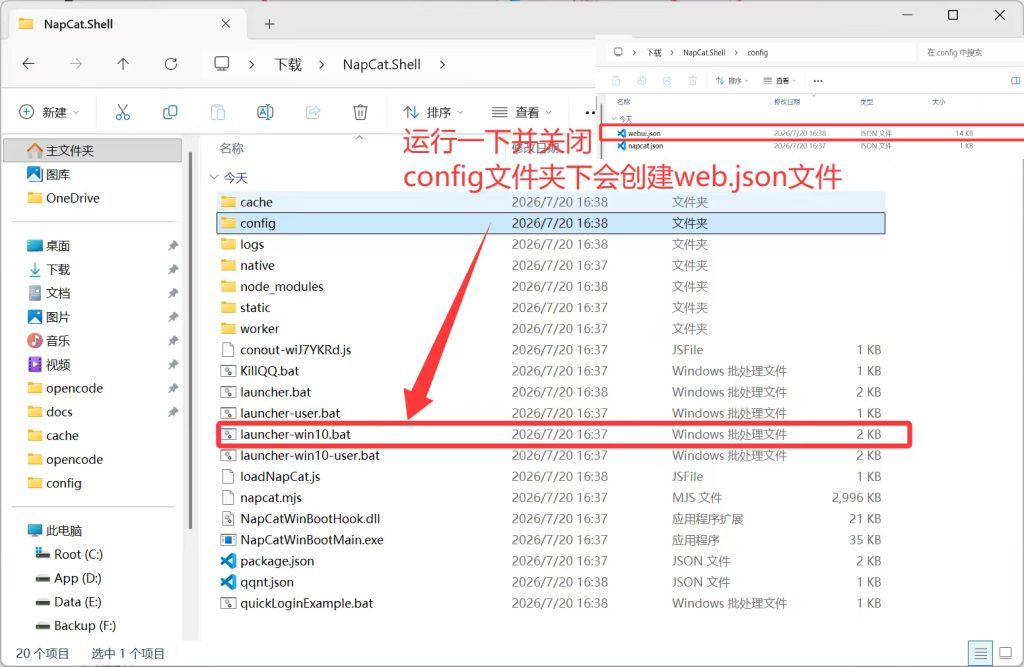Select loadNapCat.js file
The image size is (1024, 667).
point(551,476)
